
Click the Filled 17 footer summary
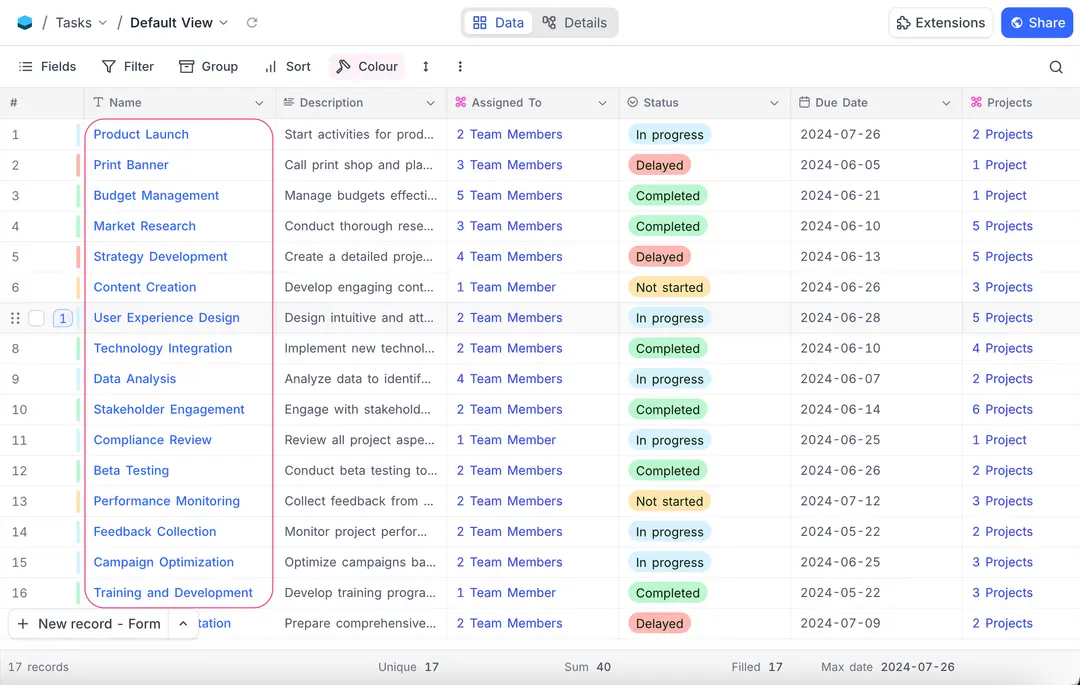757,667
